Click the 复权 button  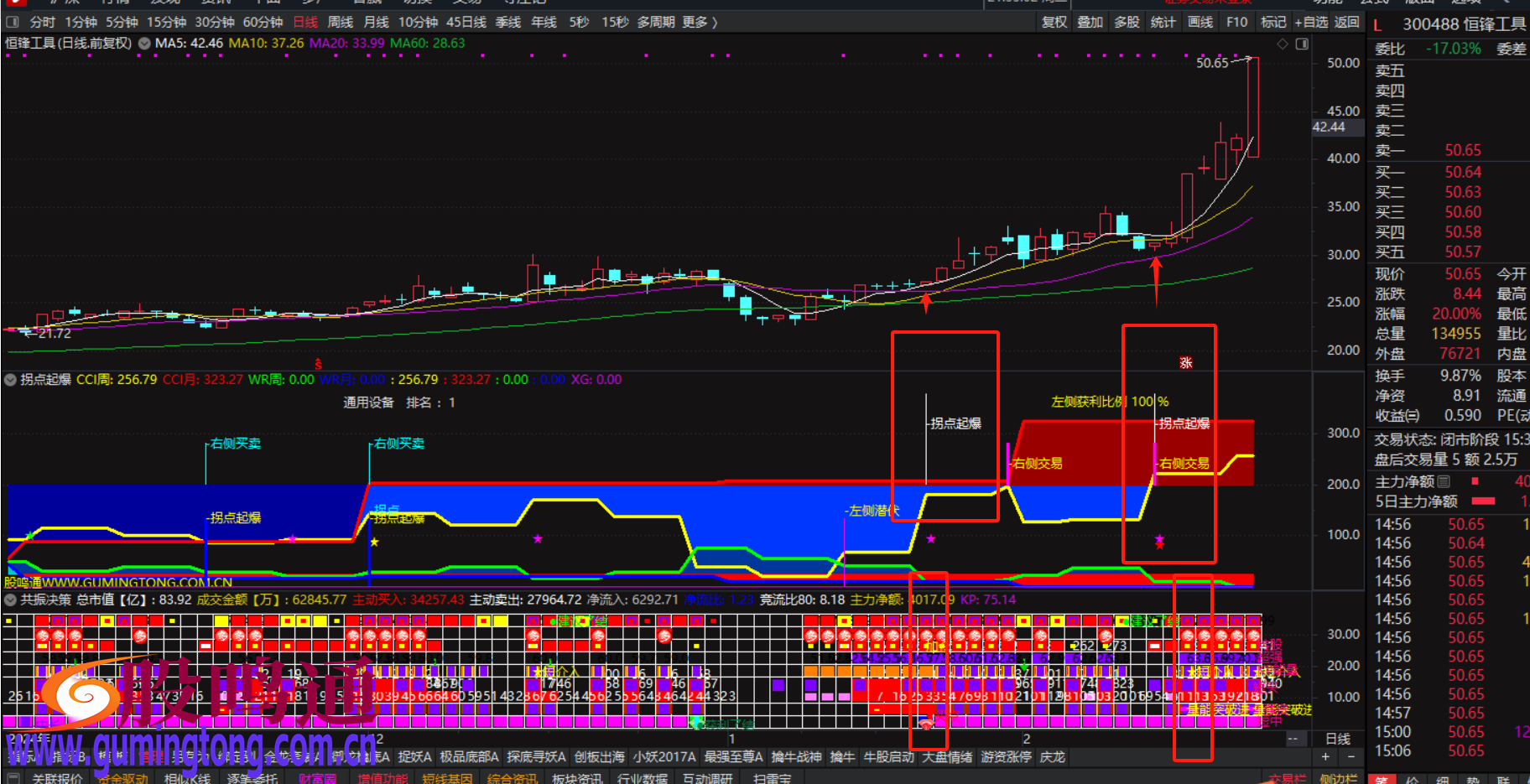click(x=1054, y=22)
